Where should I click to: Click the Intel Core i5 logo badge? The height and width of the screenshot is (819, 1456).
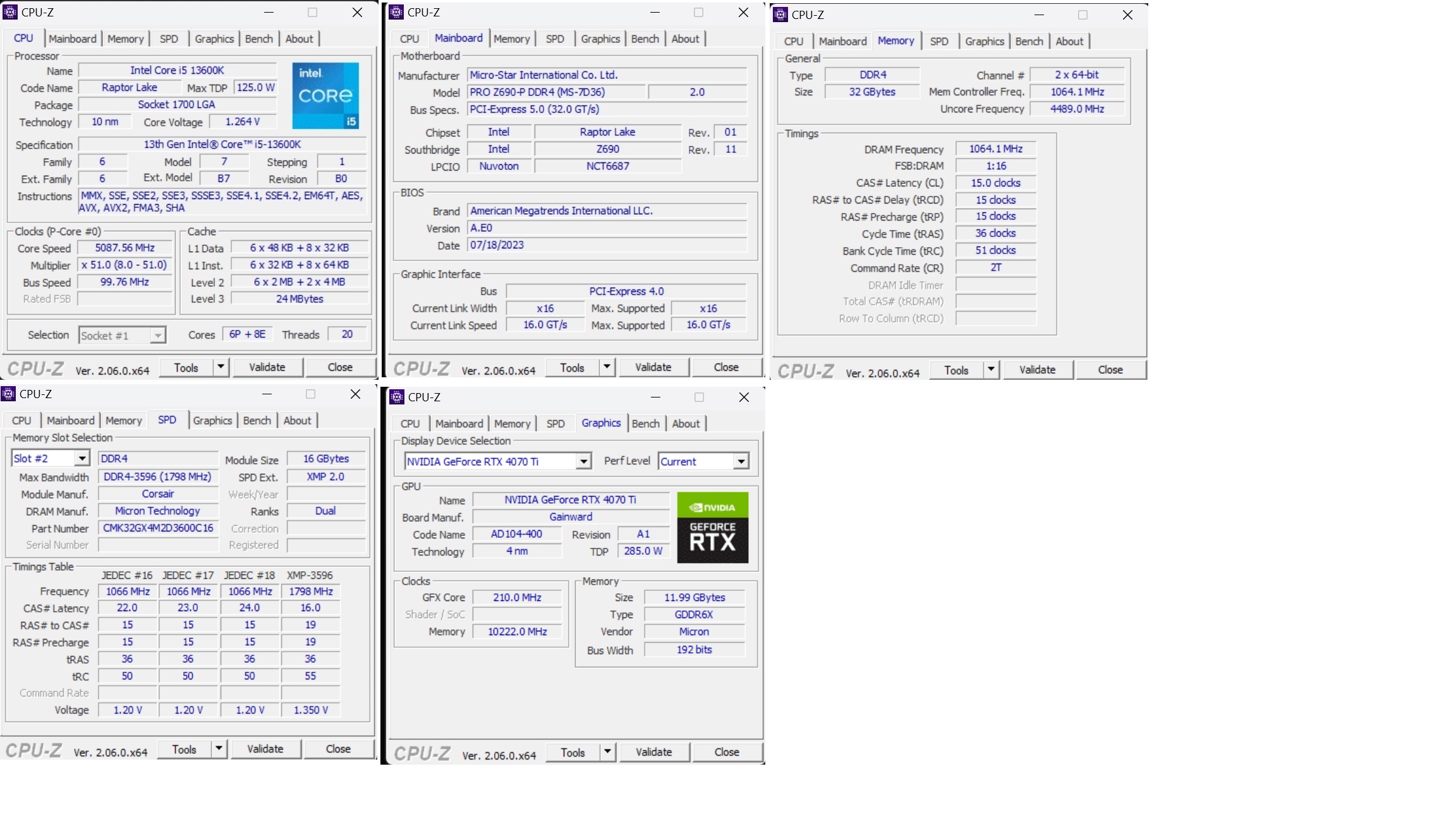325,95
